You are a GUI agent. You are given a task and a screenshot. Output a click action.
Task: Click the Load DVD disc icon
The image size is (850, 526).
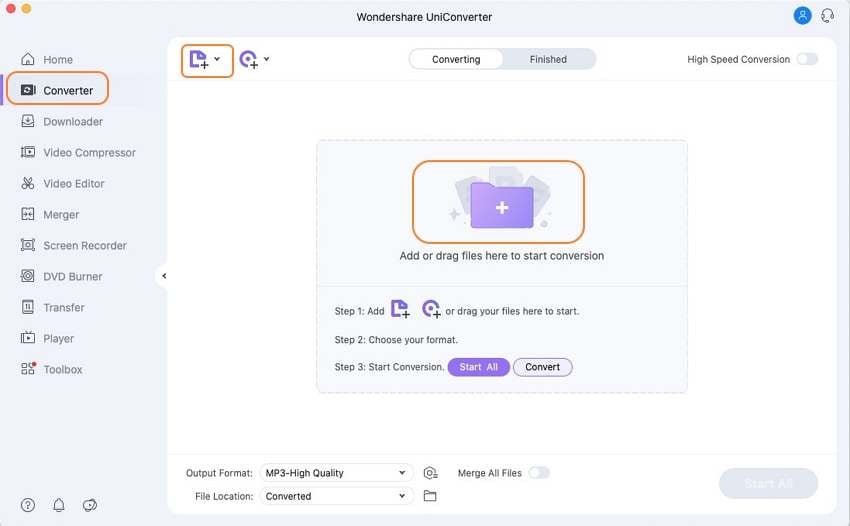249,60
